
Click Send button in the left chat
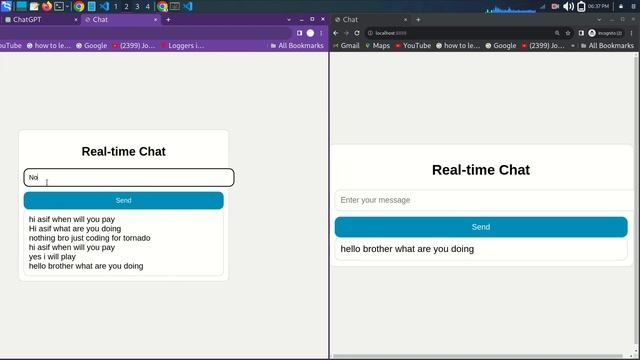point(124,200)
